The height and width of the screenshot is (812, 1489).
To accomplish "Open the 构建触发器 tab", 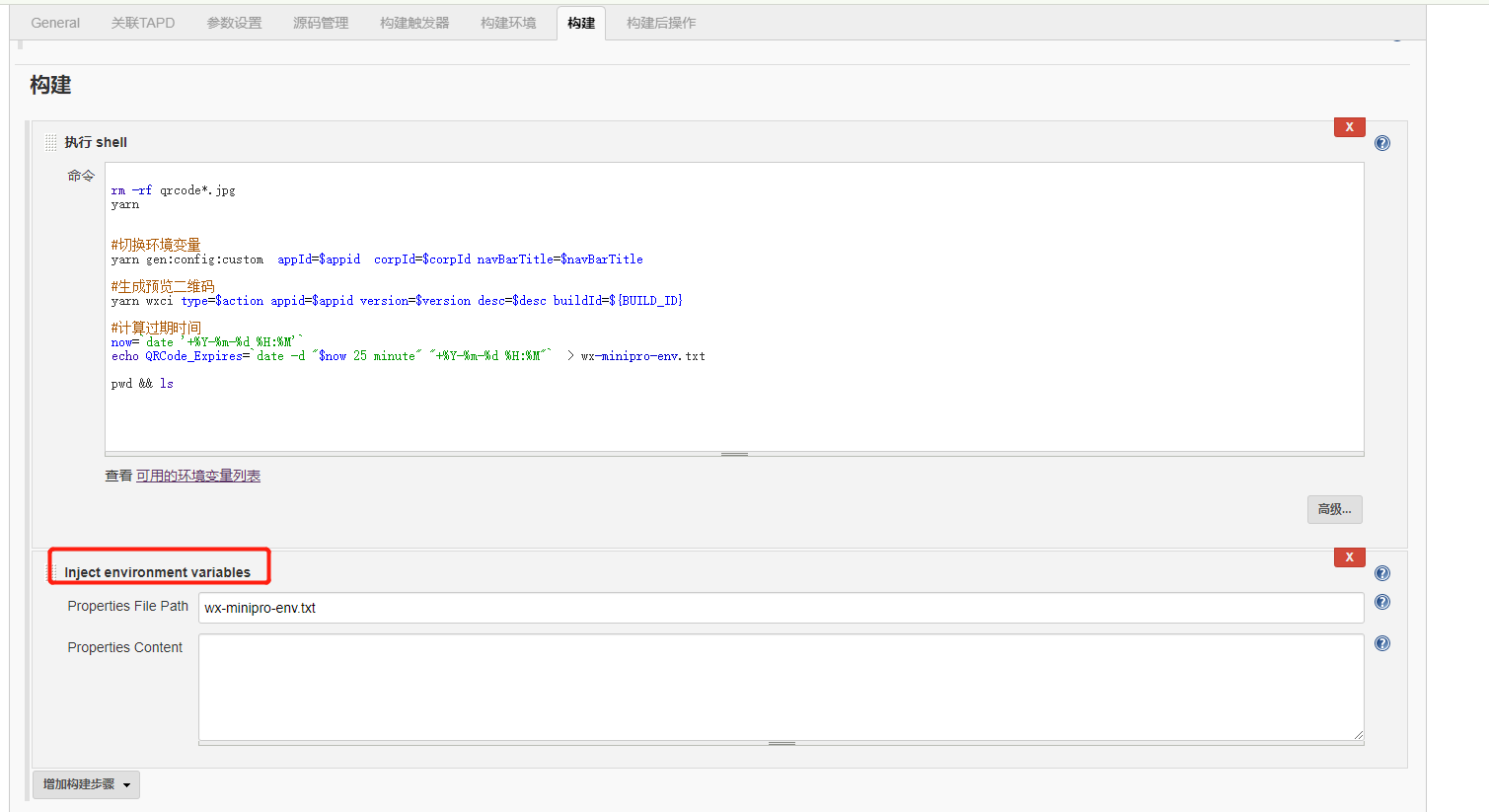I will 413,22.
